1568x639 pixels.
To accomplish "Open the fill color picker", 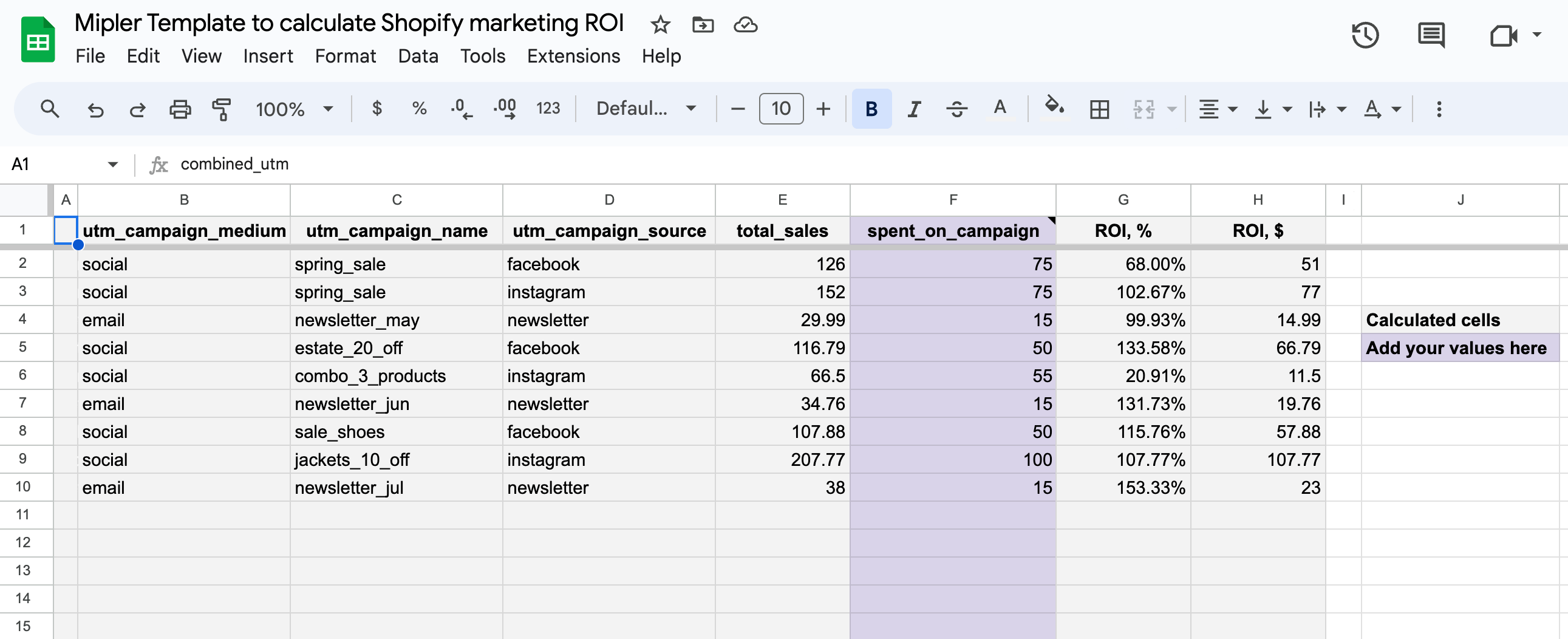I will [1054, 108].
